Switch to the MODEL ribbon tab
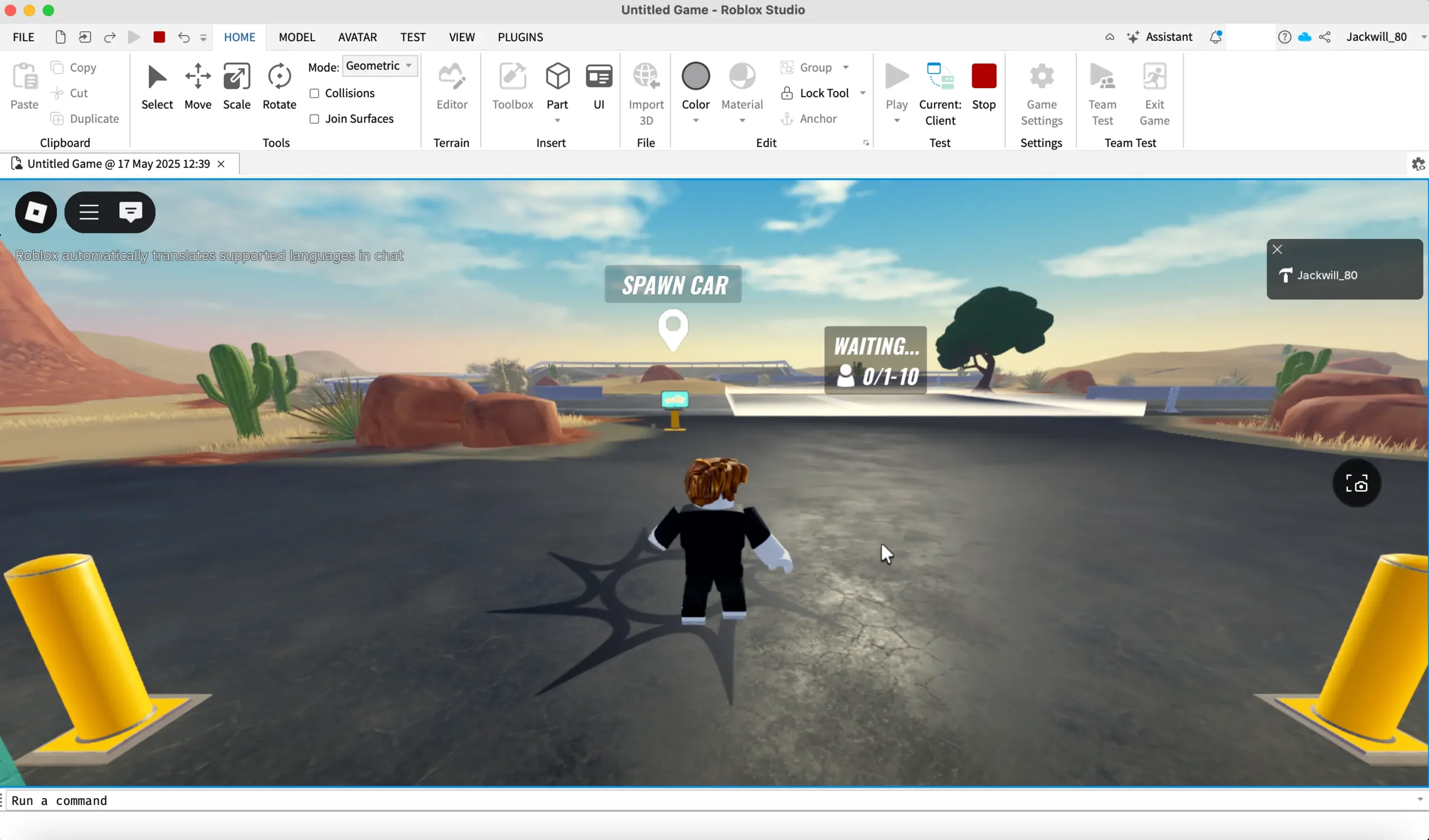 point(296,37)
